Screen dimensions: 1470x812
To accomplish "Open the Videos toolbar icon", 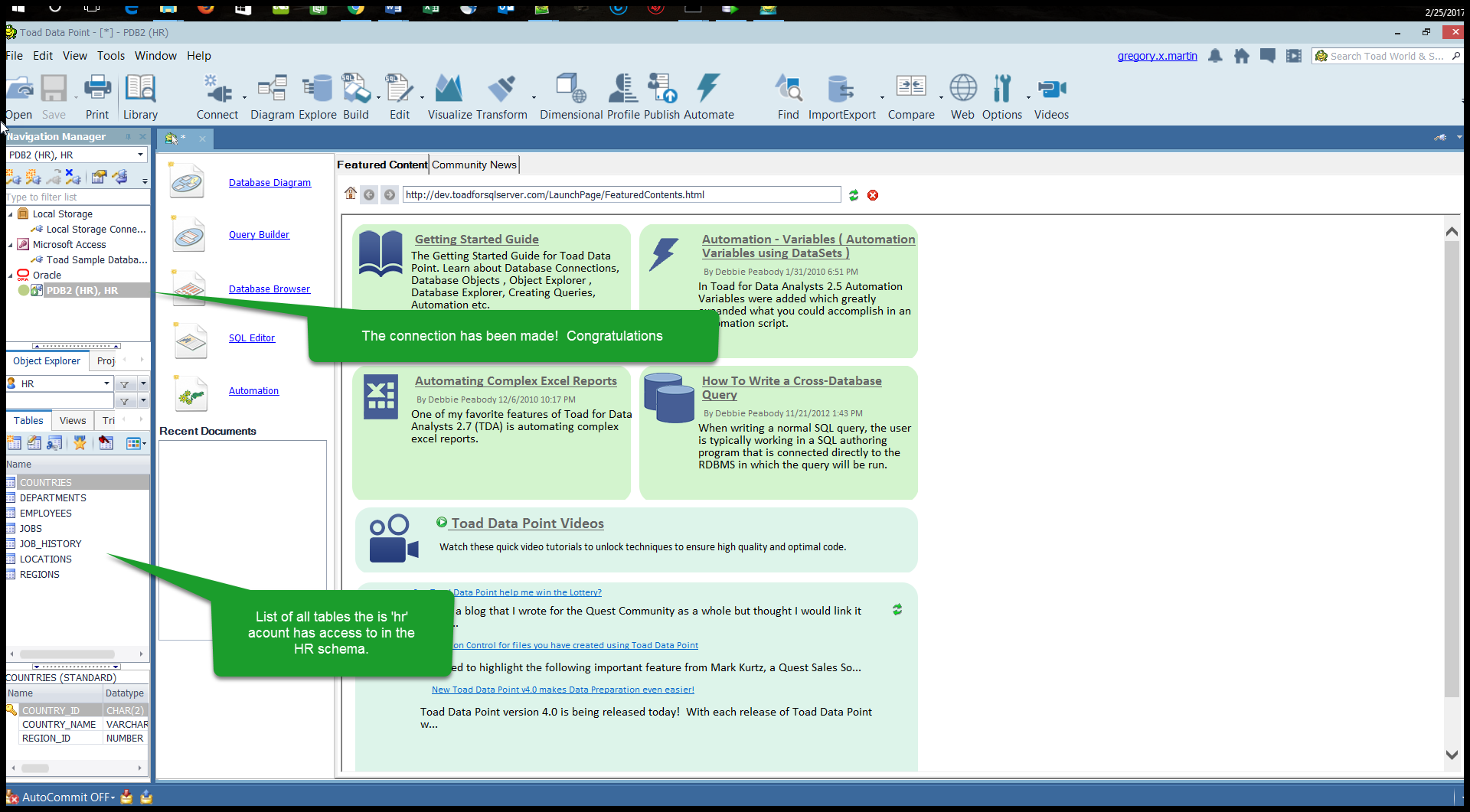I will [1051, 97].
